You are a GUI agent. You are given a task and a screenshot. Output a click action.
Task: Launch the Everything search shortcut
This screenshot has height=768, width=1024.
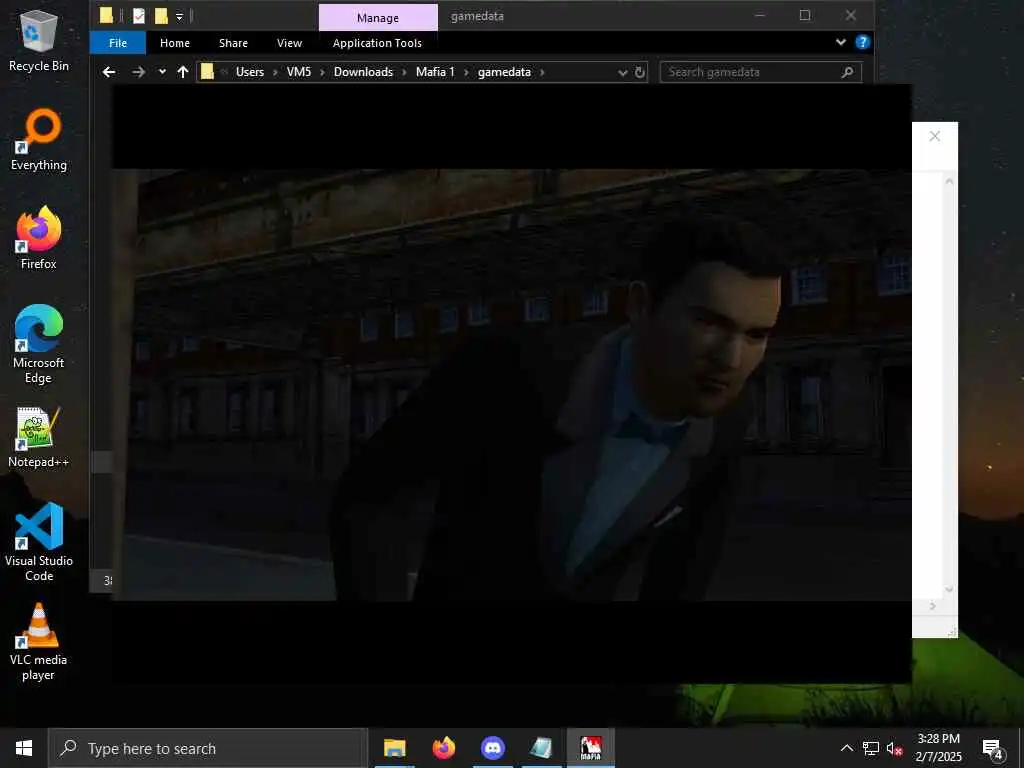pos(39,140)
